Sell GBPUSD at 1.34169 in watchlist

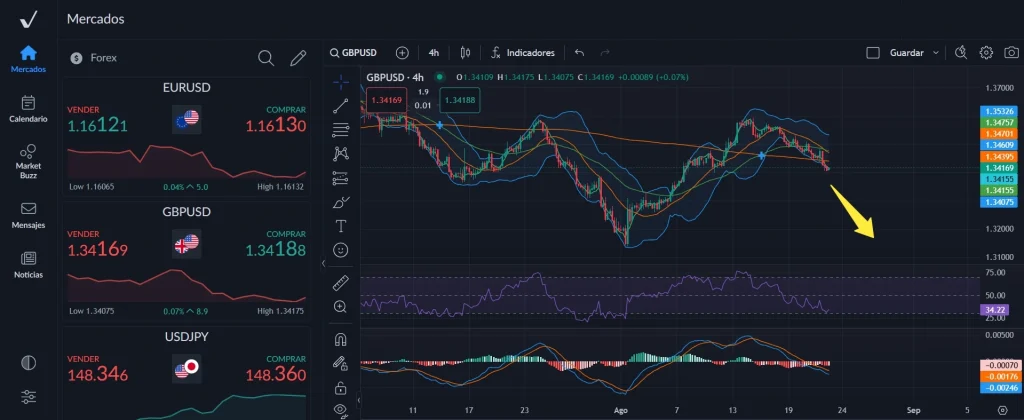(97, 245)
